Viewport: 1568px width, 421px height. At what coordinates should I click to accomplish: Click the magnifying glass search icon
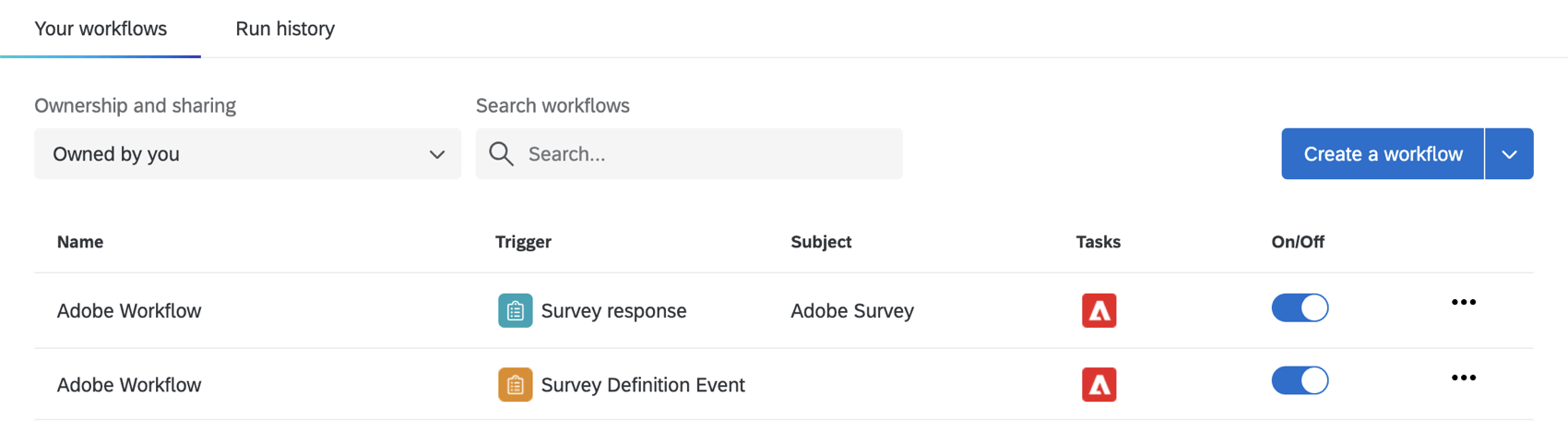click(501, 154)
